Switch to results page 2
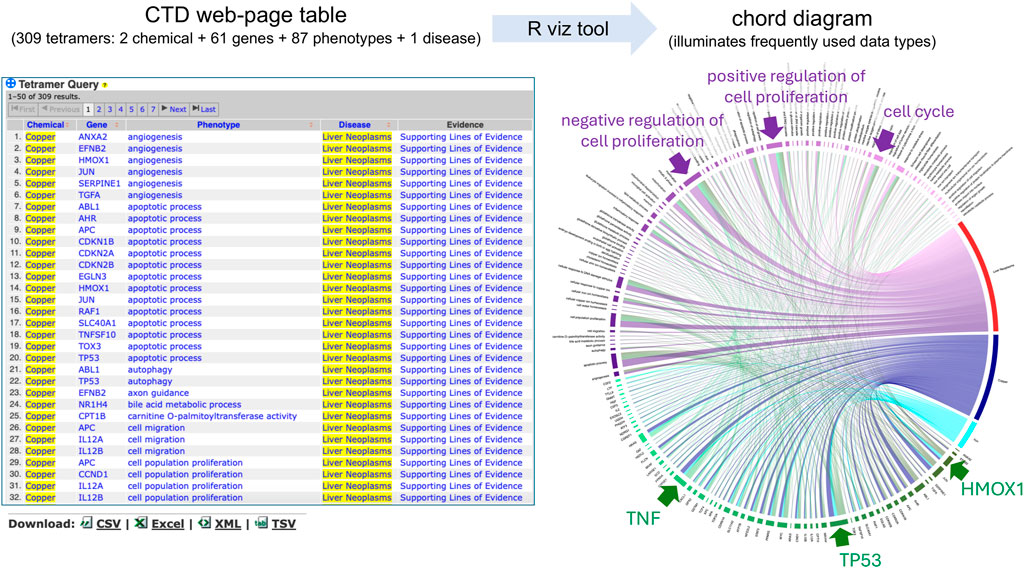 click(99, 110)
